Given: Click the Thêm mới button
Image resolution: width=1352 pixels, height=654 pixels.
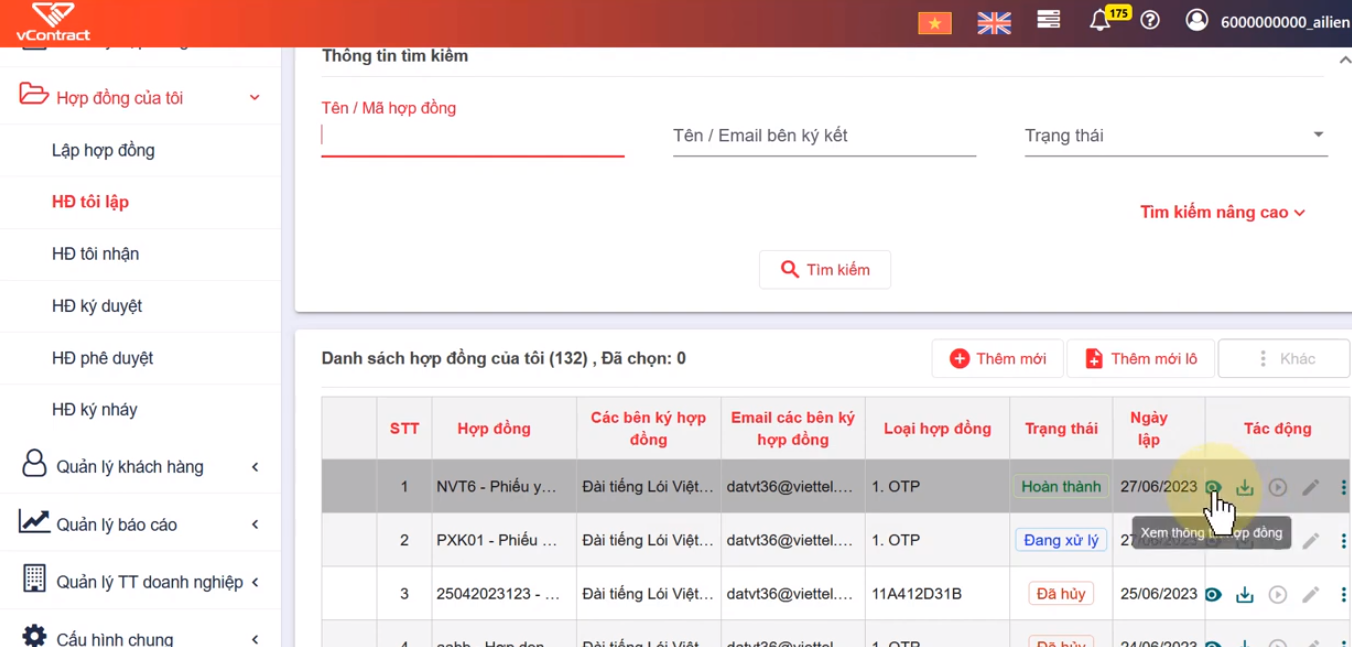Looking at the screenshot, I should 998,359.
